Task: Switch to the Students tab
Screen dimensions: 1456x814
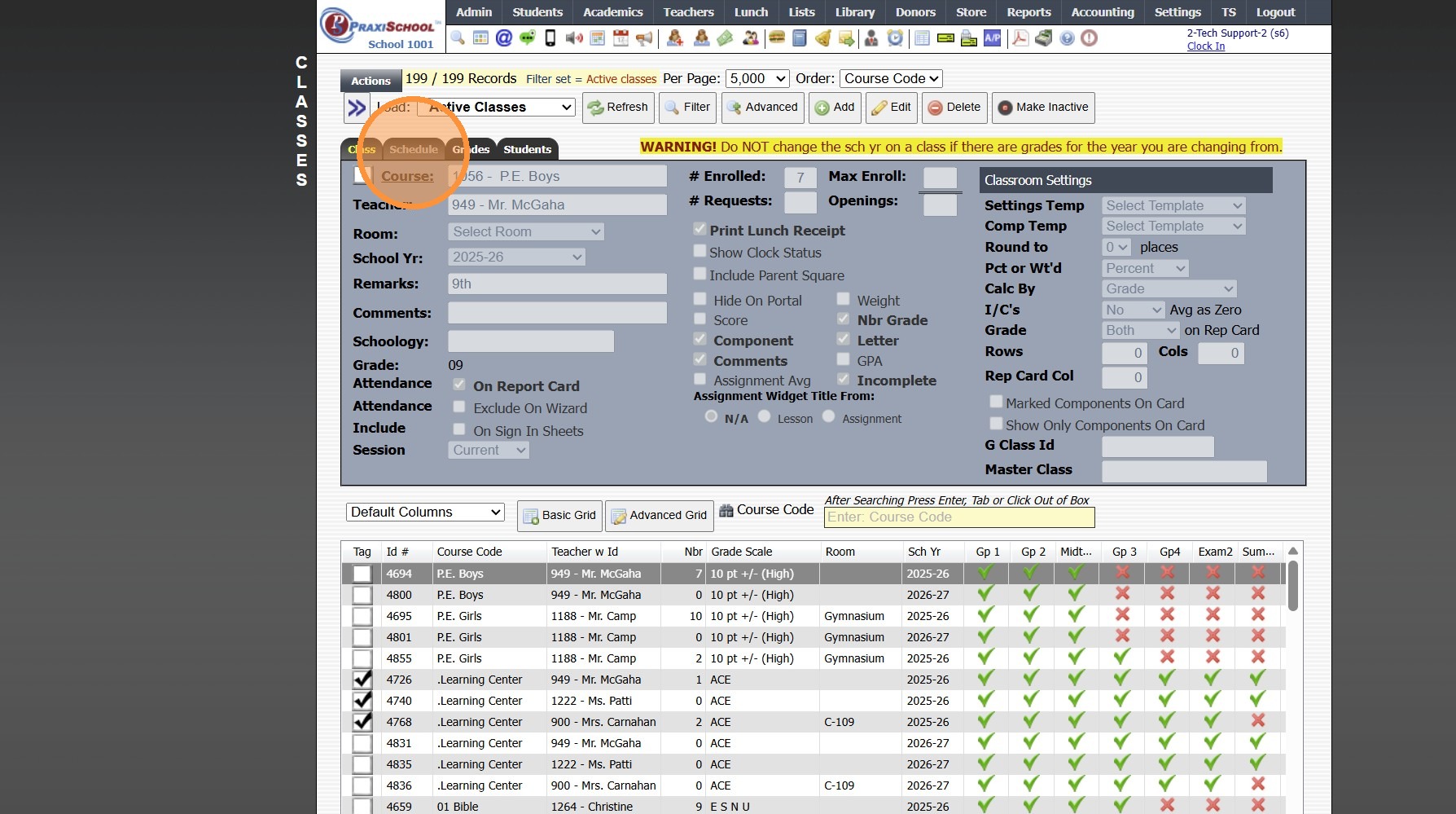Action: click(527, 149)
